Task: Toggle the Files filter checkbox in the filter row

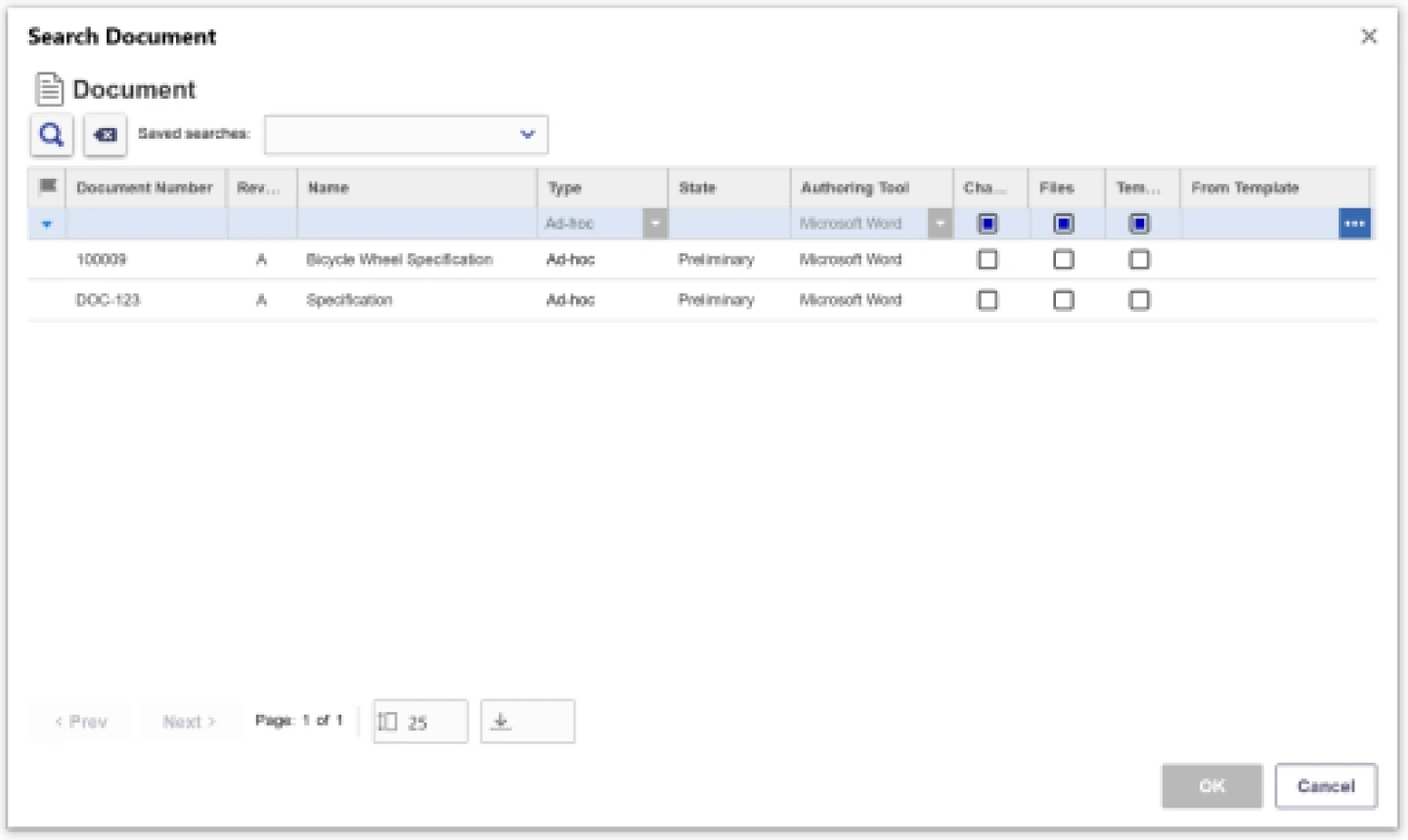Action: 1064,224
